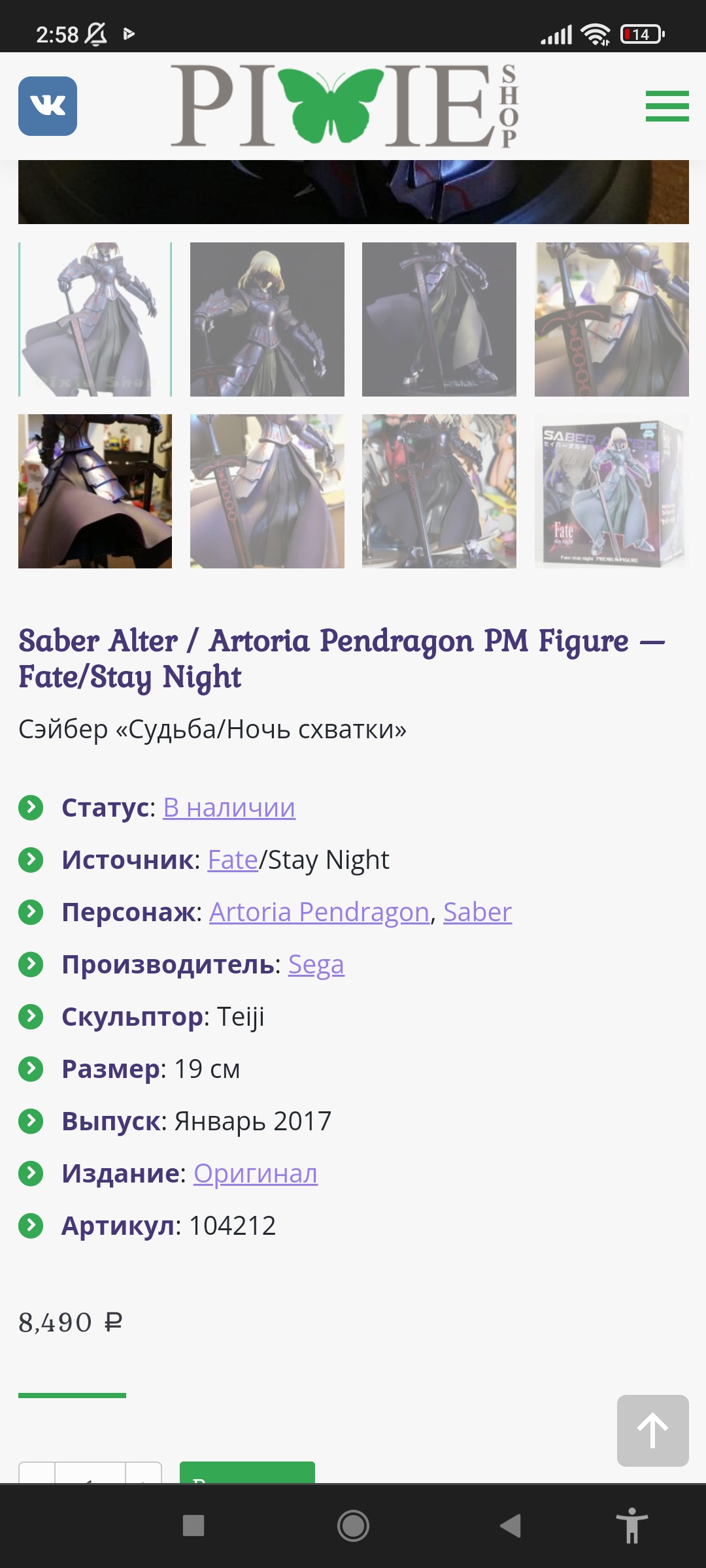Open the Sega manufacturer link
706x1568 pixels.
(x=316, y=964)
